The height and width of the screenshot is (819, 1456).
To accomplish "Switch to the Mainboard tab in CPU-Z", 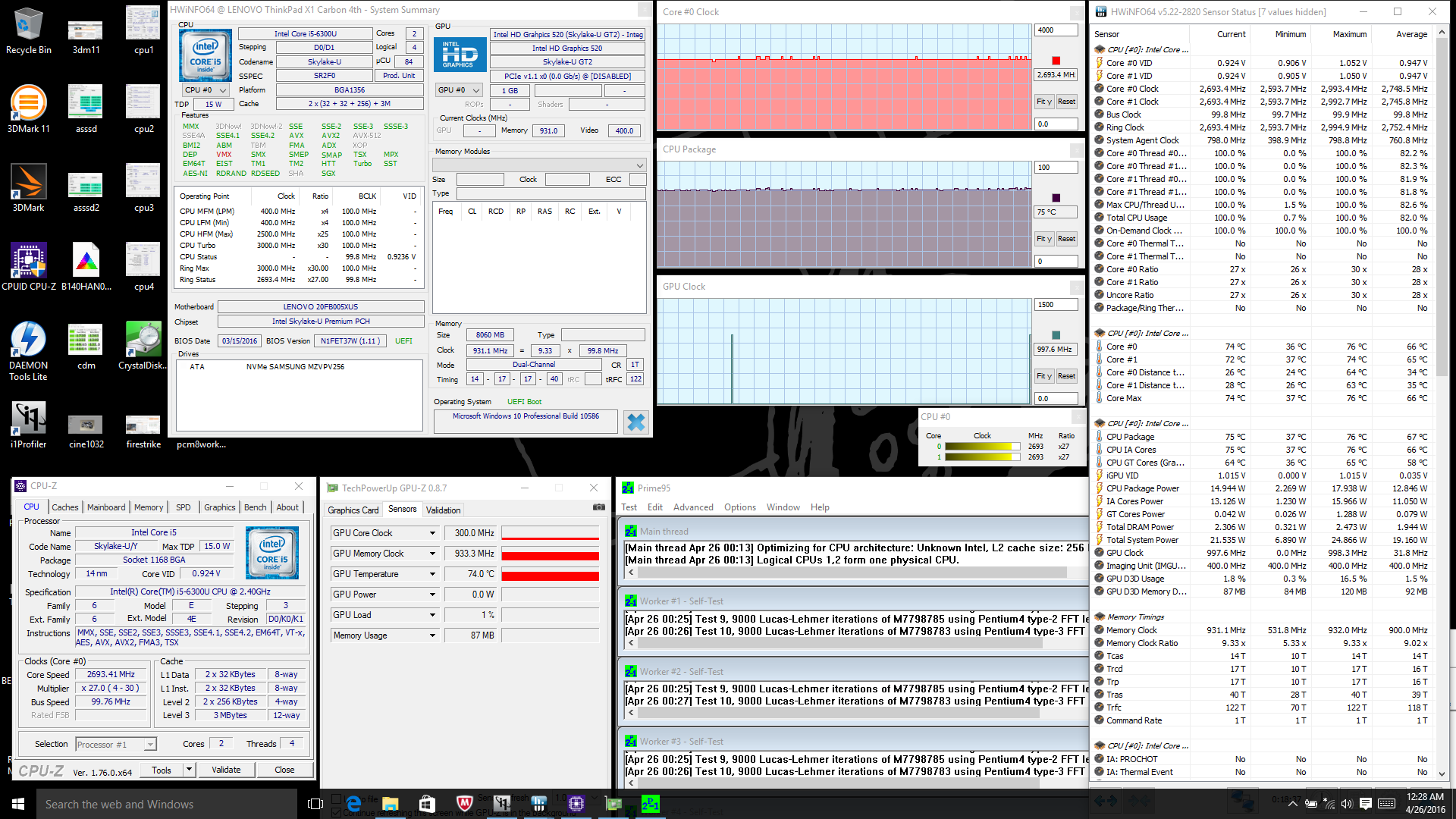I will [x=106, y=507].
